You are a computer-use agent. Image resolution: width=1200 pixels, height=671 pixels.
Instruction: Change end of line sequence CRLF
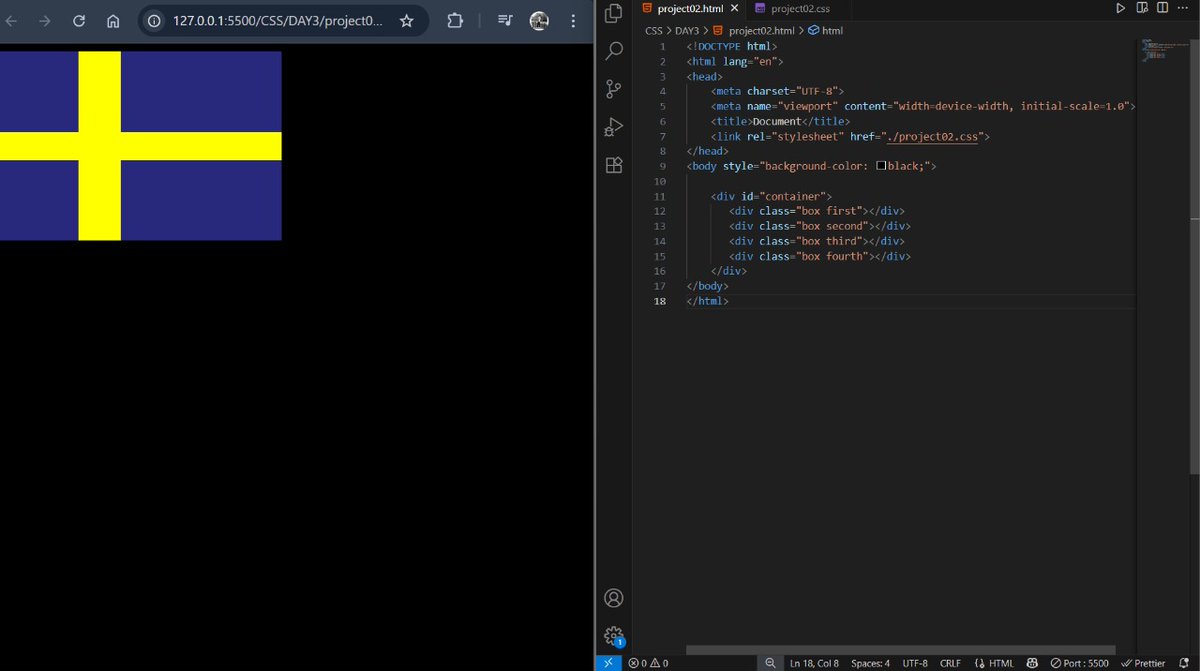[950, 663]
